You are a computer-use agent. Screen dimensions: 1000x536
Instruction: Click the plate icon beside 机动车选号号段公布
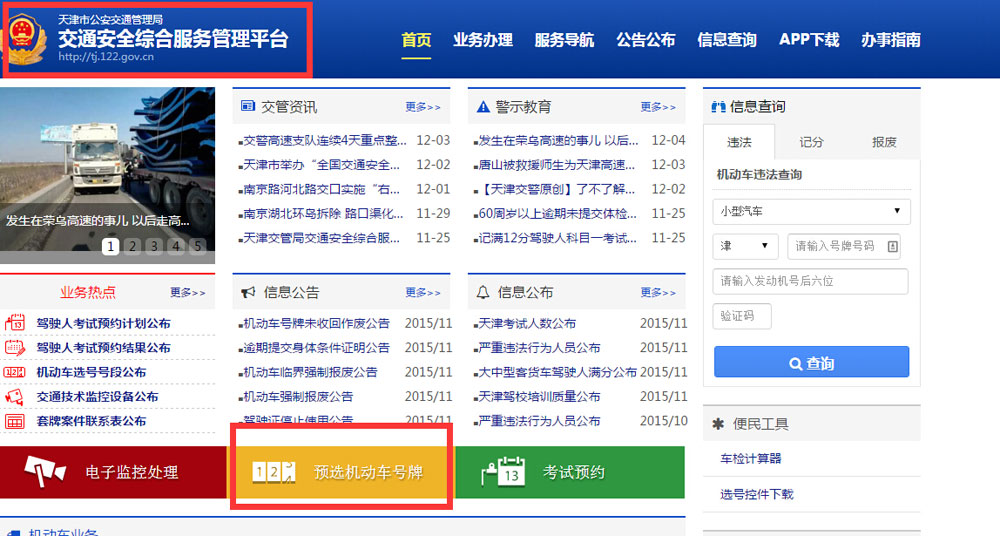pos(15,372)
